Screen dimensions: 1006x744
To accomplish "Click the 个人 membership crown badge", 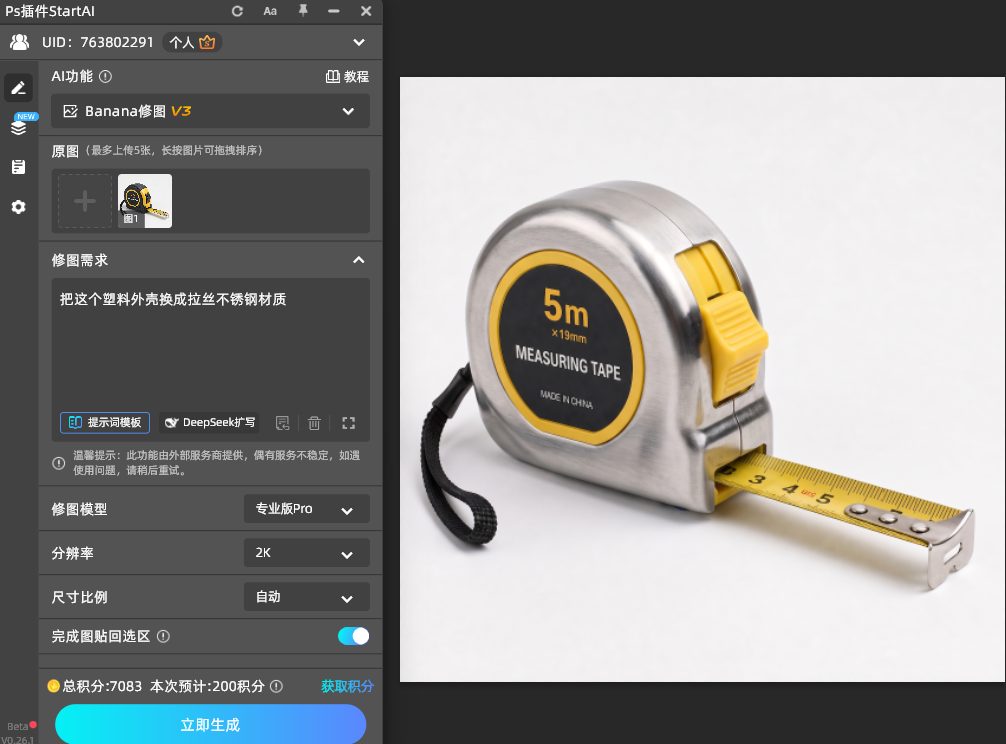I will 192,42.
